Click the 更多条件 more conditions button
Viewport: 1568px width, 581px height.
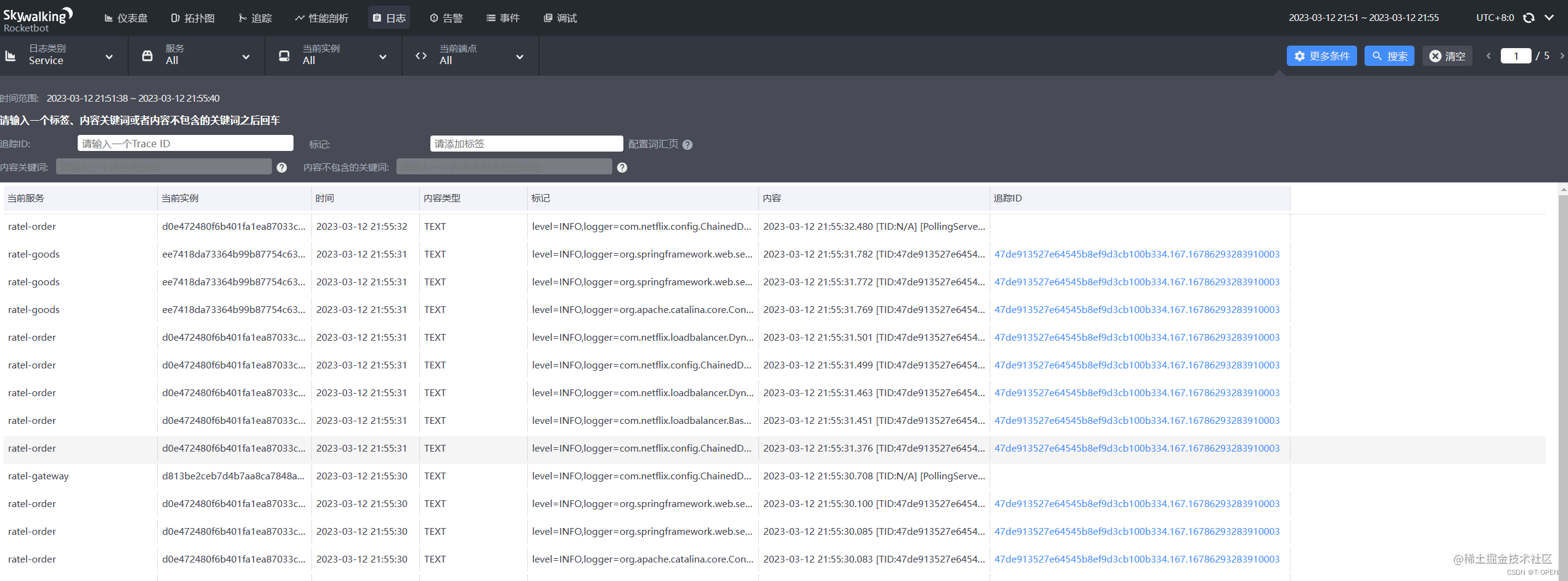[x=1321, y=56]
